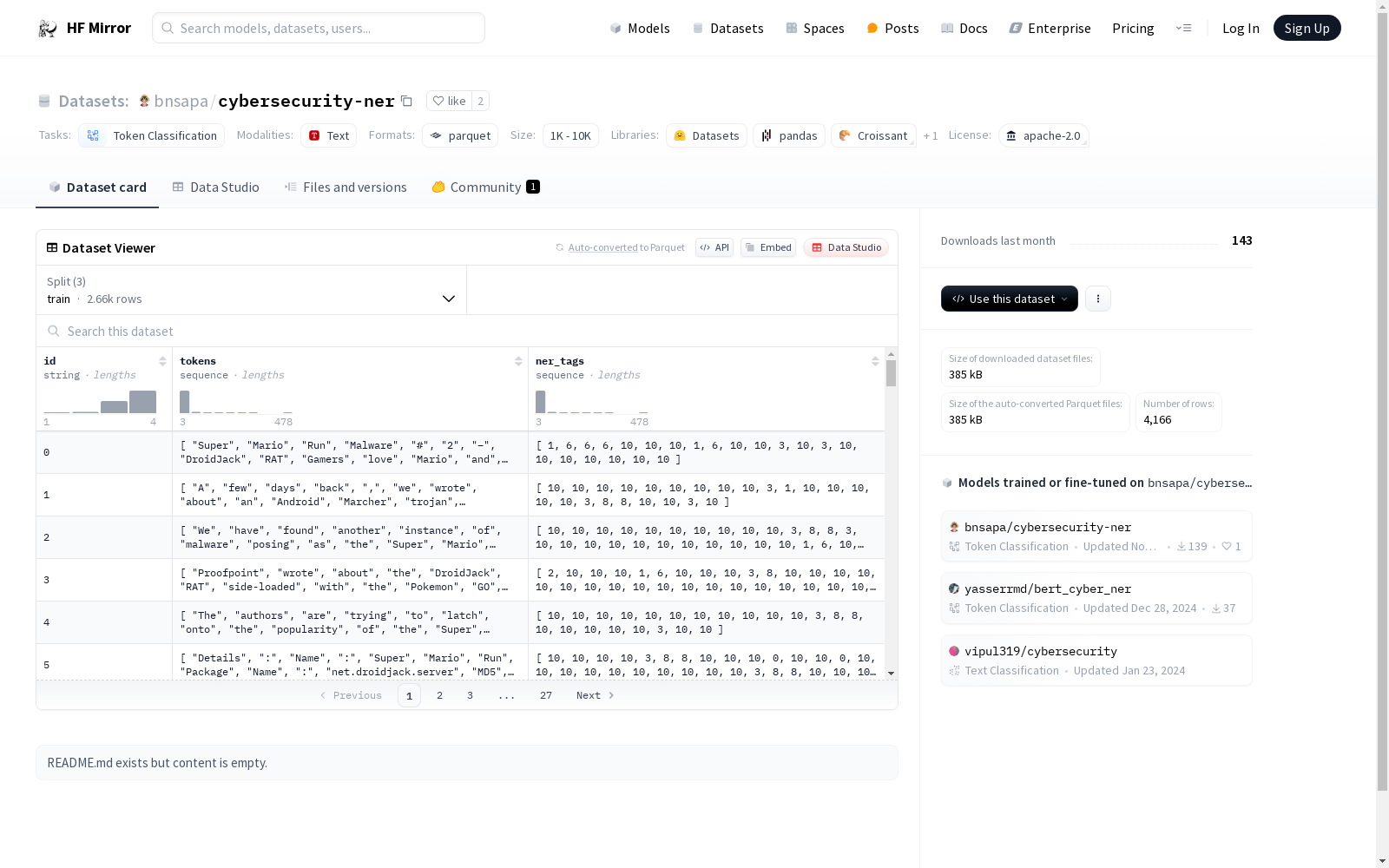1389x868 pixels.
Task: Click avatar of vipul319/cybersecurity model
Action: point(954,651)
